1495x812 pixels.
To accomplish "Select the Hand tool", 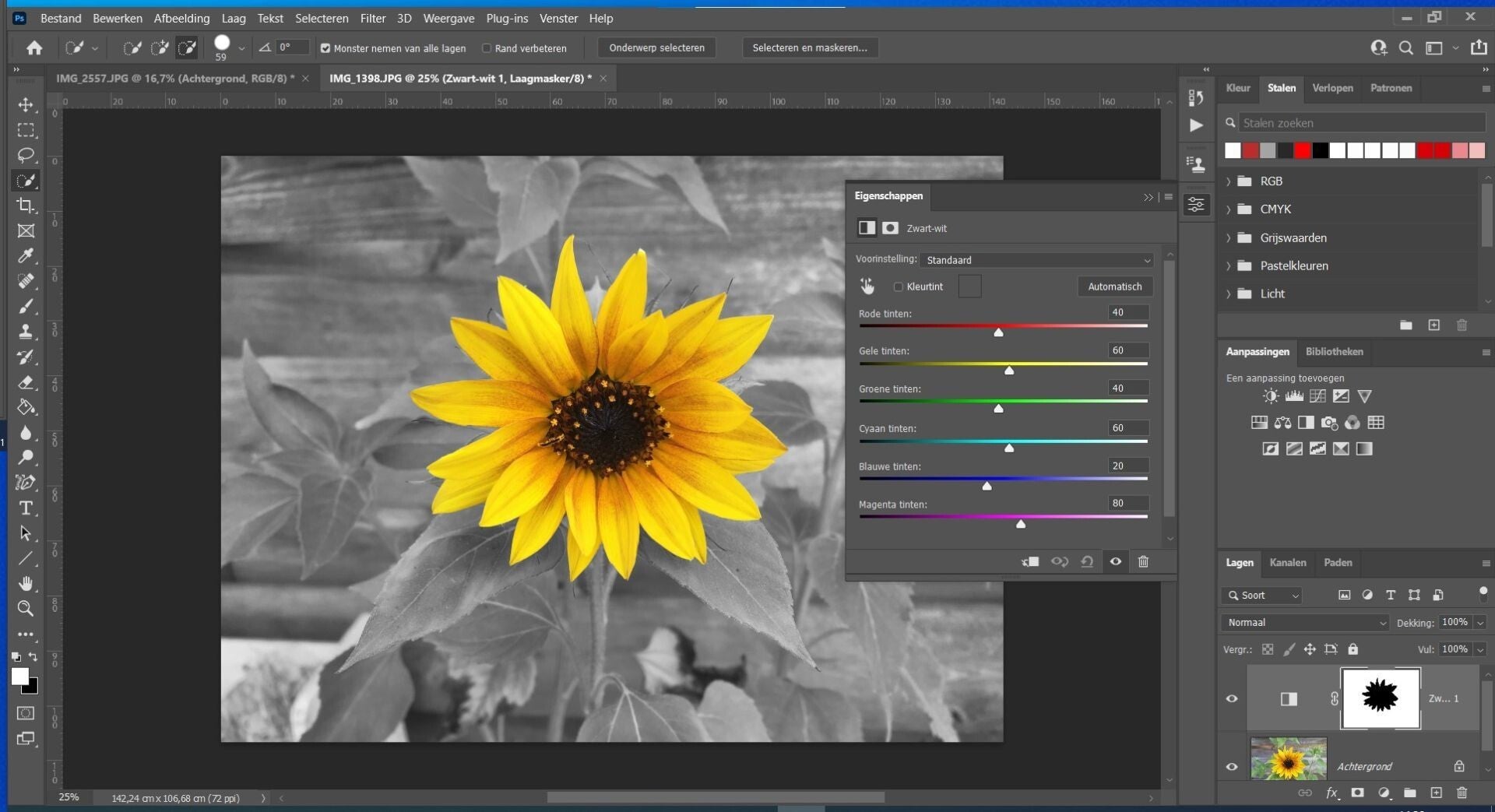I will pos(26,584).
